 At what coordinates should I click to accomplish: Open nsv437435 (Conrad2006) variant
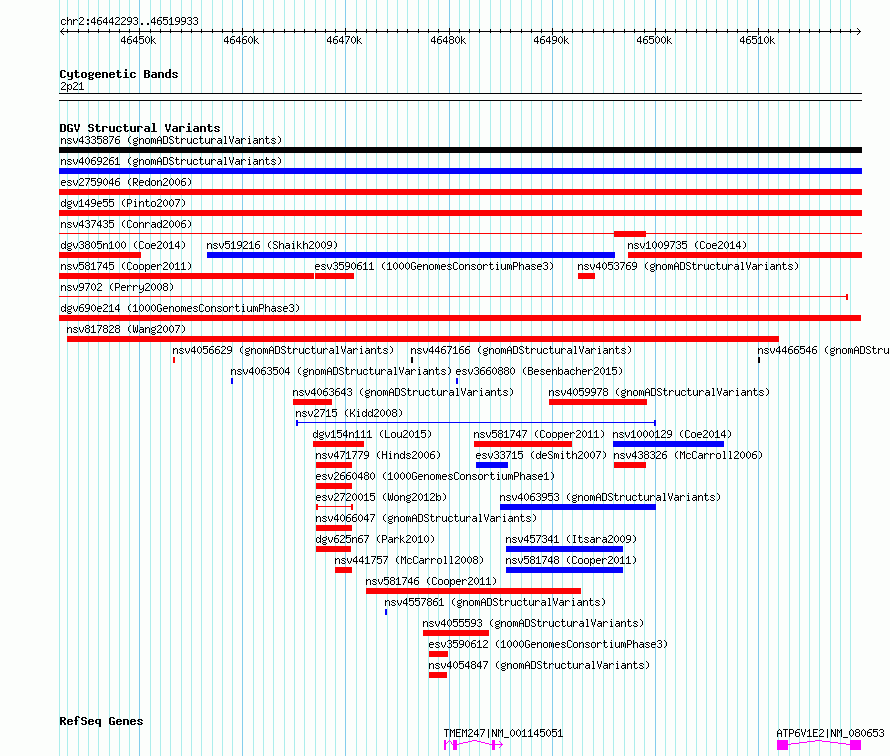click(x=126, y=224)
